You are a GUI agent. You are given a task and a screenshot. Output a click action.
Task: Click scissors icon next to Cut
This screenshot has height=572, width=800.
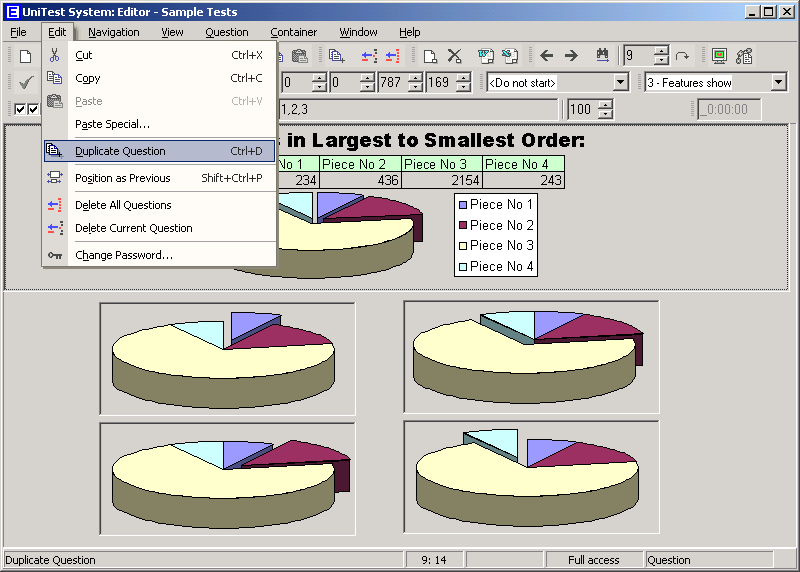(55, 55)
